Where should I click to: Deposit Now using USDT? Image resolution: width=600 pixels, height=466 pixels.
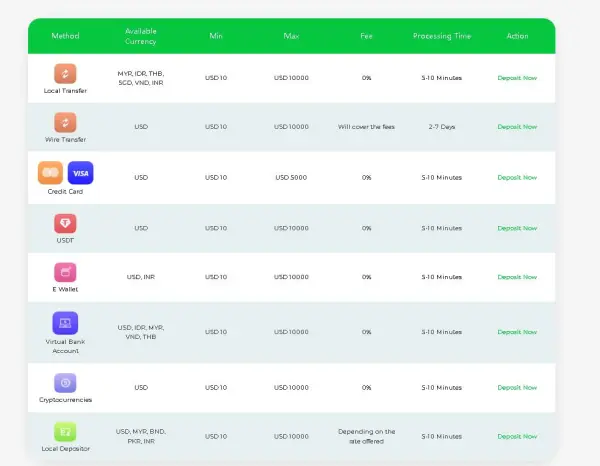[x=517, y=228]
